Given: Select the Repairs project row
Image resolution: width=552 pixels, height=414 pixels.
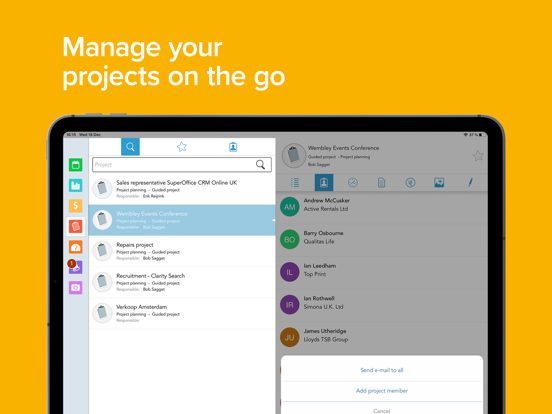Looking at the screenshot, I should (x=182, y=251).
